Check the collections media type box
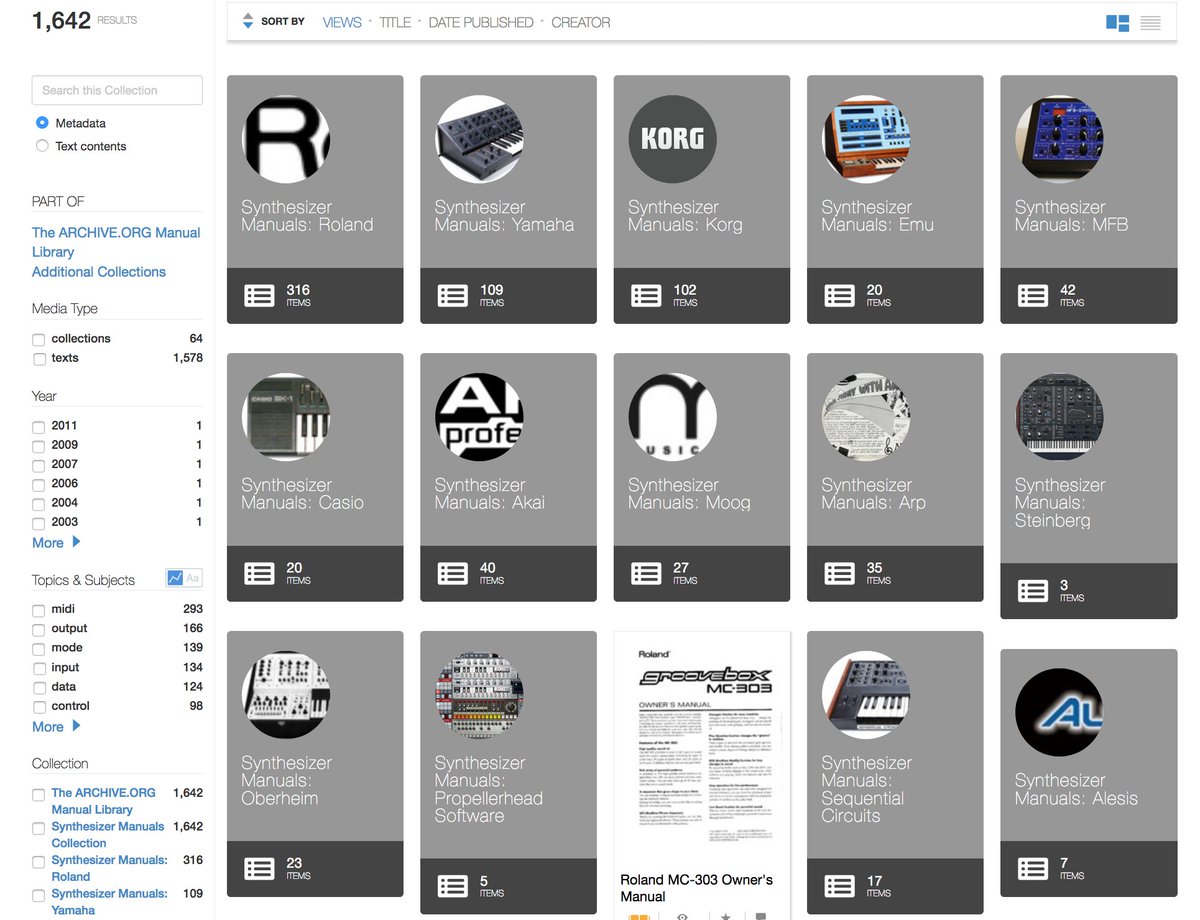 point(38,340)
